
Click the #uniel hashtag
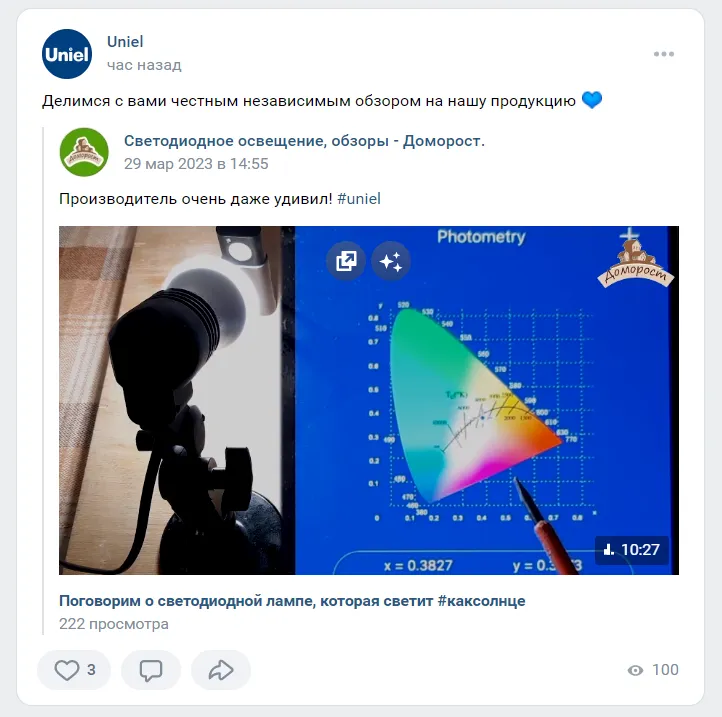point(359,199)
